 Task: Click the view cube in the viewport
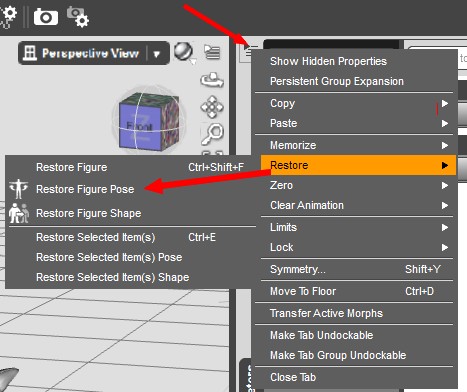click(148, 122)
